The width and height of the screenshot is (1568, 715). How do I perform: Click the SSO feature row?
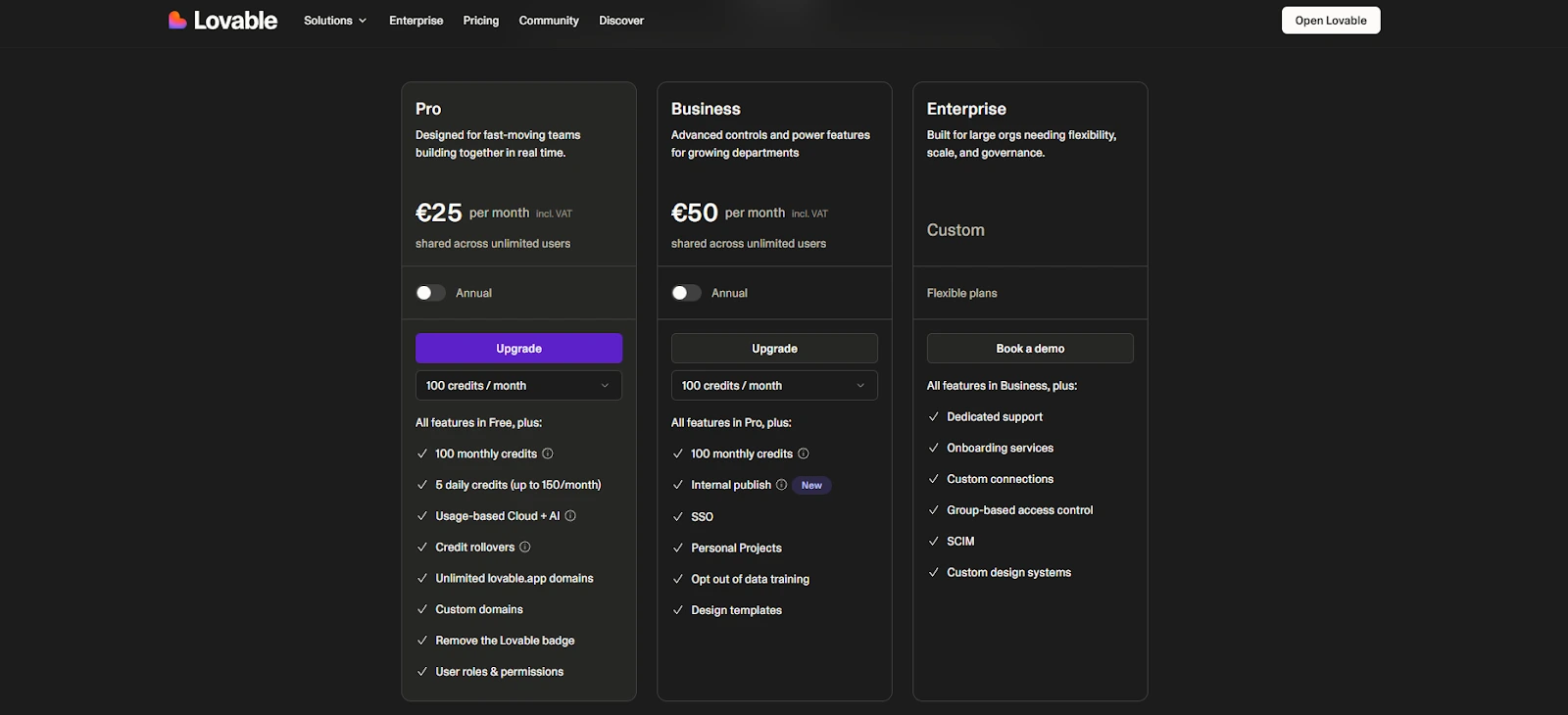702,516
